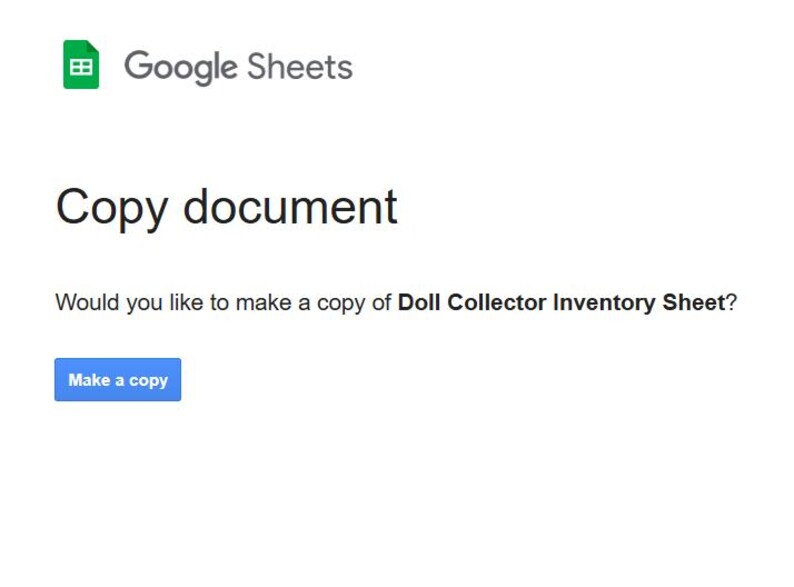
Task: Click the 'copy of' text before the document name
Action: coord(353,303)
